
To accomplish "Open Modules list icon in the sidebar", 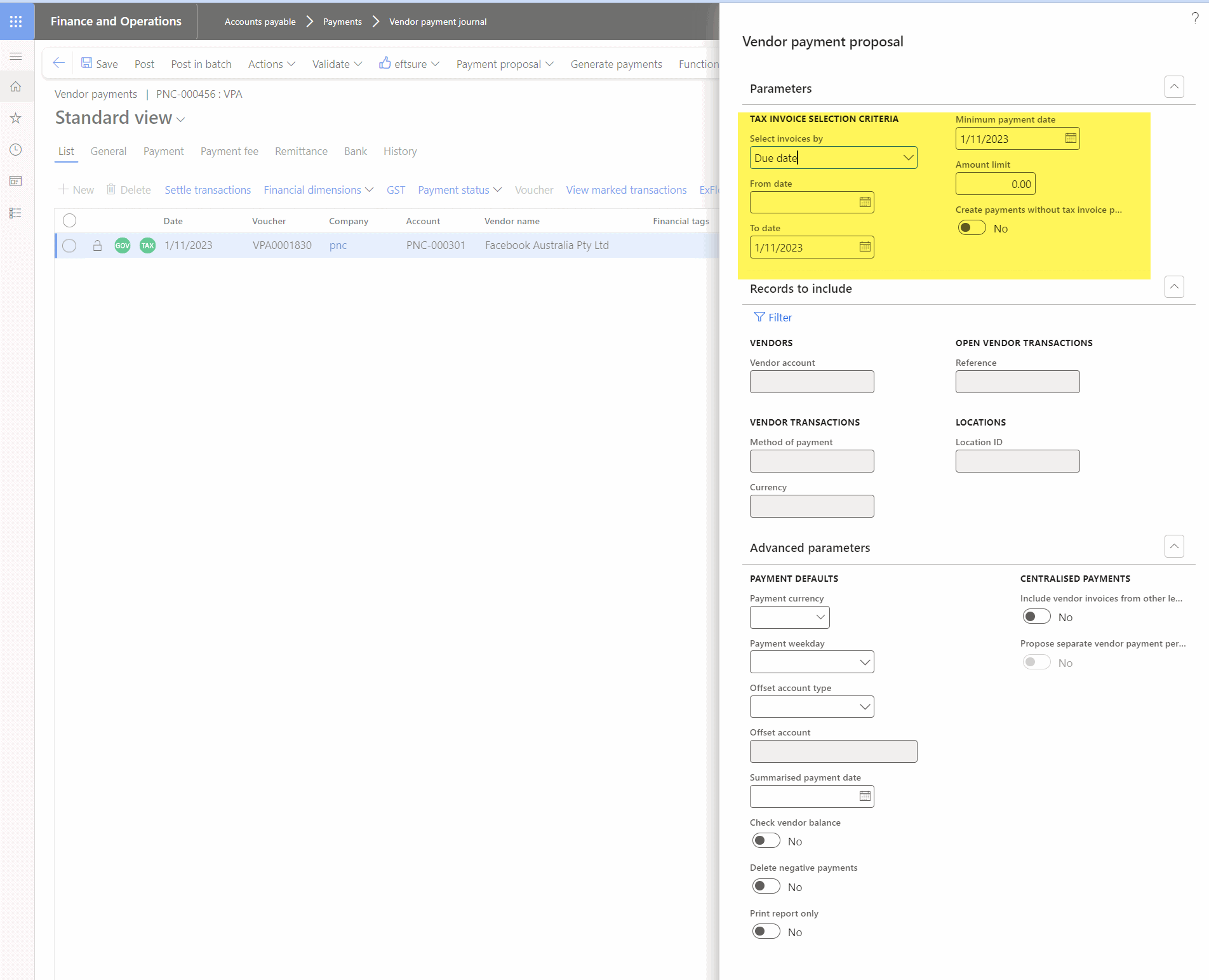I will pyautogui.click(x=16, y=213).
